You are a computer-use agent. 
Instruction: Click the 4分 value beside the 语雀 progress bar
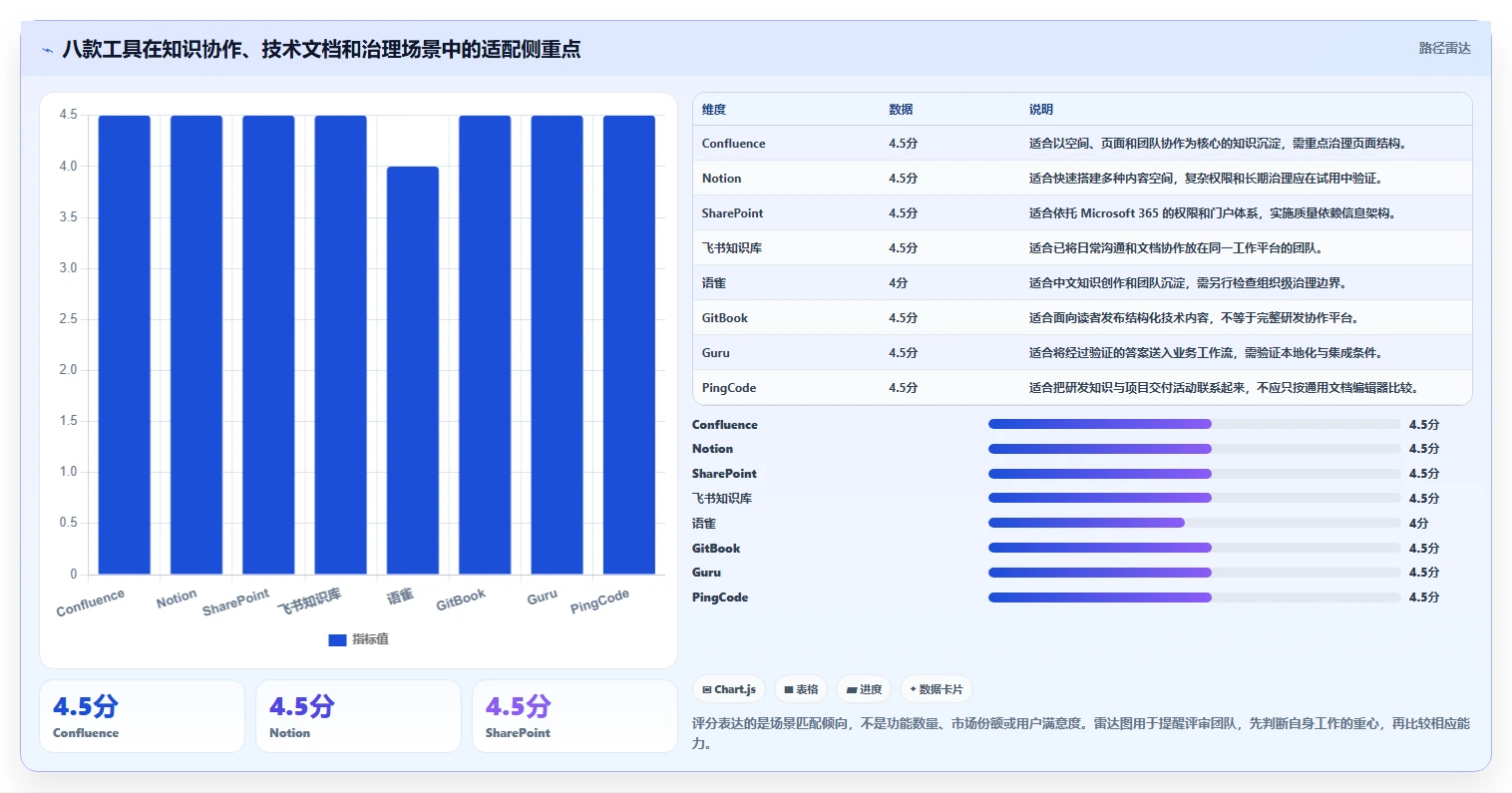[1418, 524]
